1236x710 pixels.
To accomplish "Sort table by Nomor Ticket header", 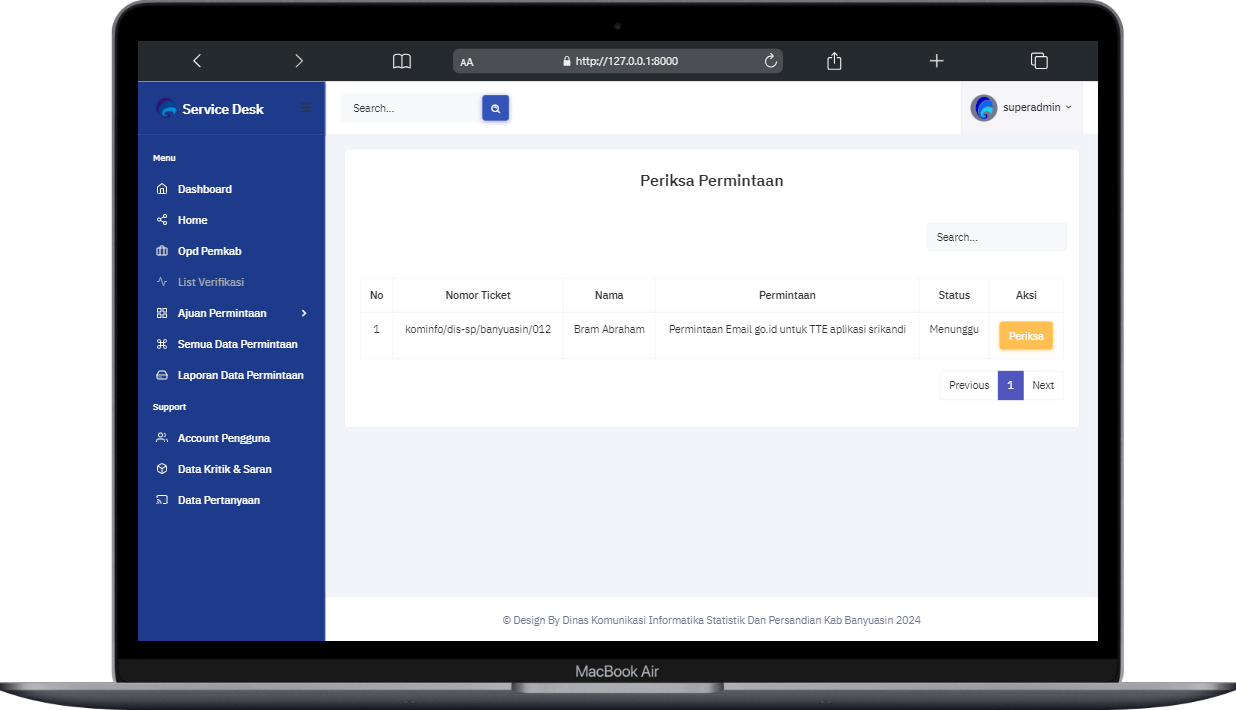I will 478,295.
